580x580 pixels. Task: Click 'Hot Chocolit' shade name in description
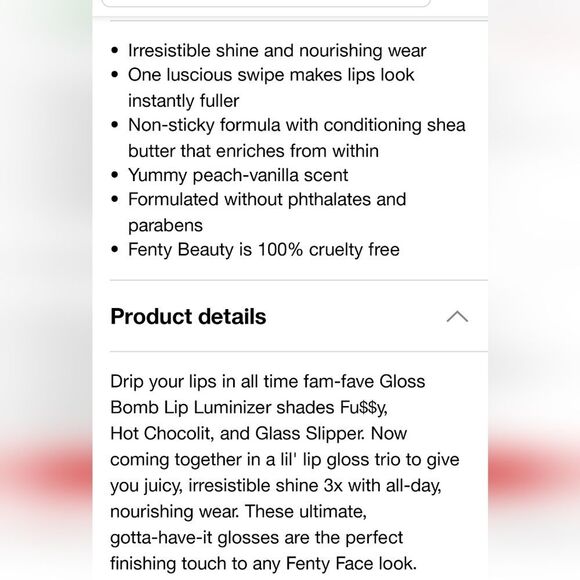tap(160, 433)
